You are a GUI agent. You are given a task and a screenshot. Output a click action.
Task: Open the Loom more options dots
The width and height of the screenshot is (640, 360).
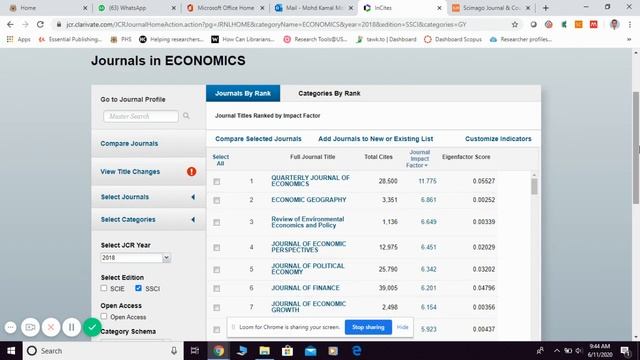(11, 327)
